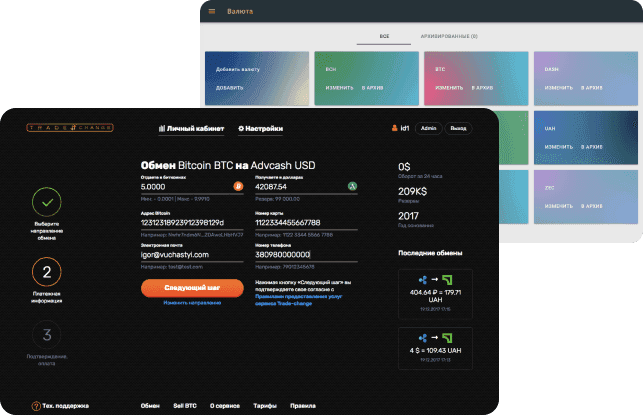Click the exchange card 404.64 ₽ = 179.71 UAH
This screenshot has width=643, height=415.
(435, 294)
